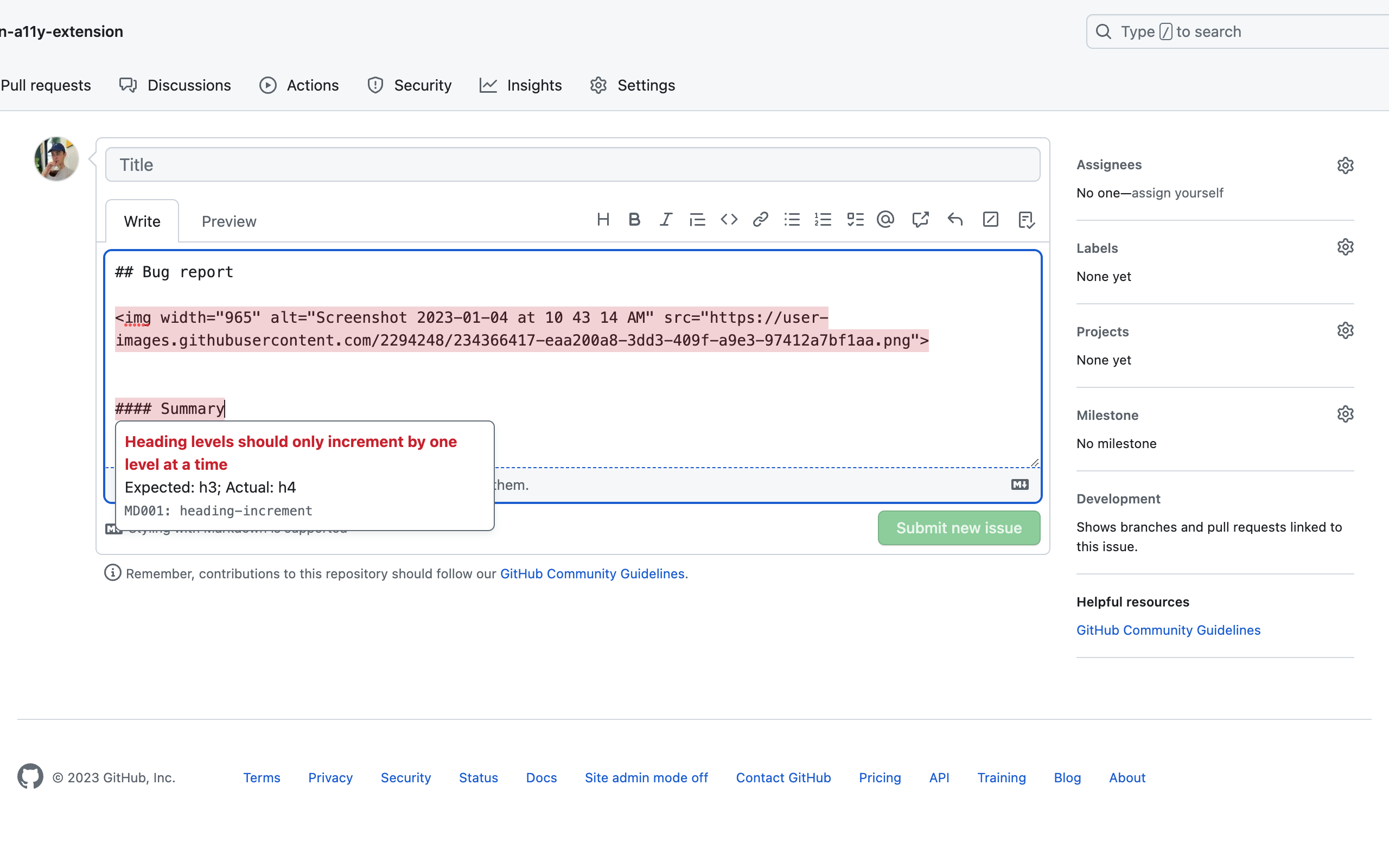1389x868 pixels.
Task: Add a task list icon
Action: pos(855,219)
